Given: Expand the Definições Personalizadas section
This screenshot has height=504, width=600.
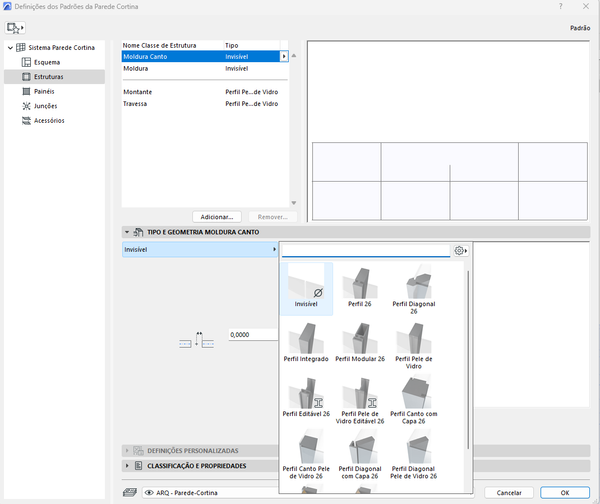Looking at the screenshot, I should pos(127,451).
